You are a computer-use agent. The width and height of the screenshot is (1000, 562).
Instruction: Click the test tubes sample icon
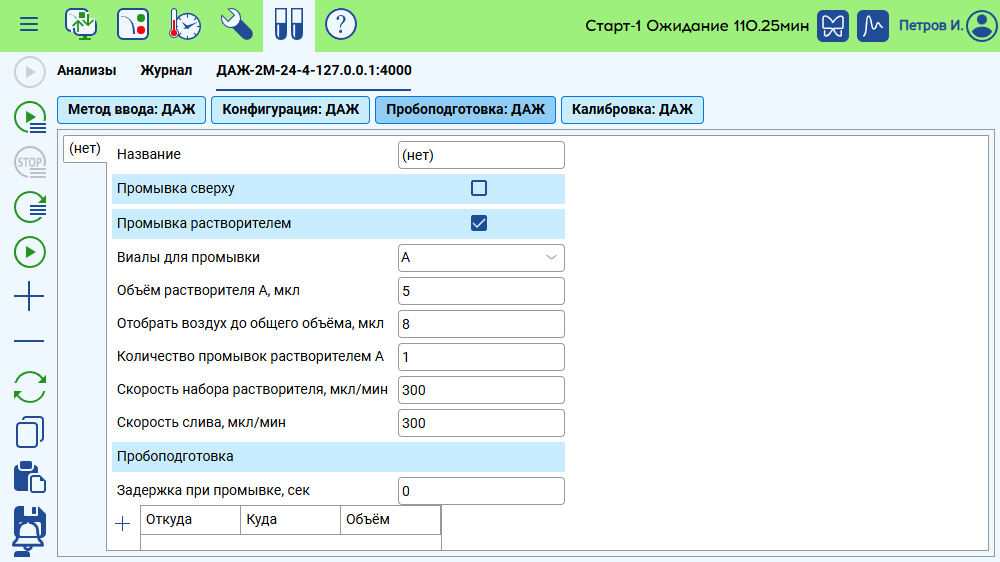[x=289, y=24]
